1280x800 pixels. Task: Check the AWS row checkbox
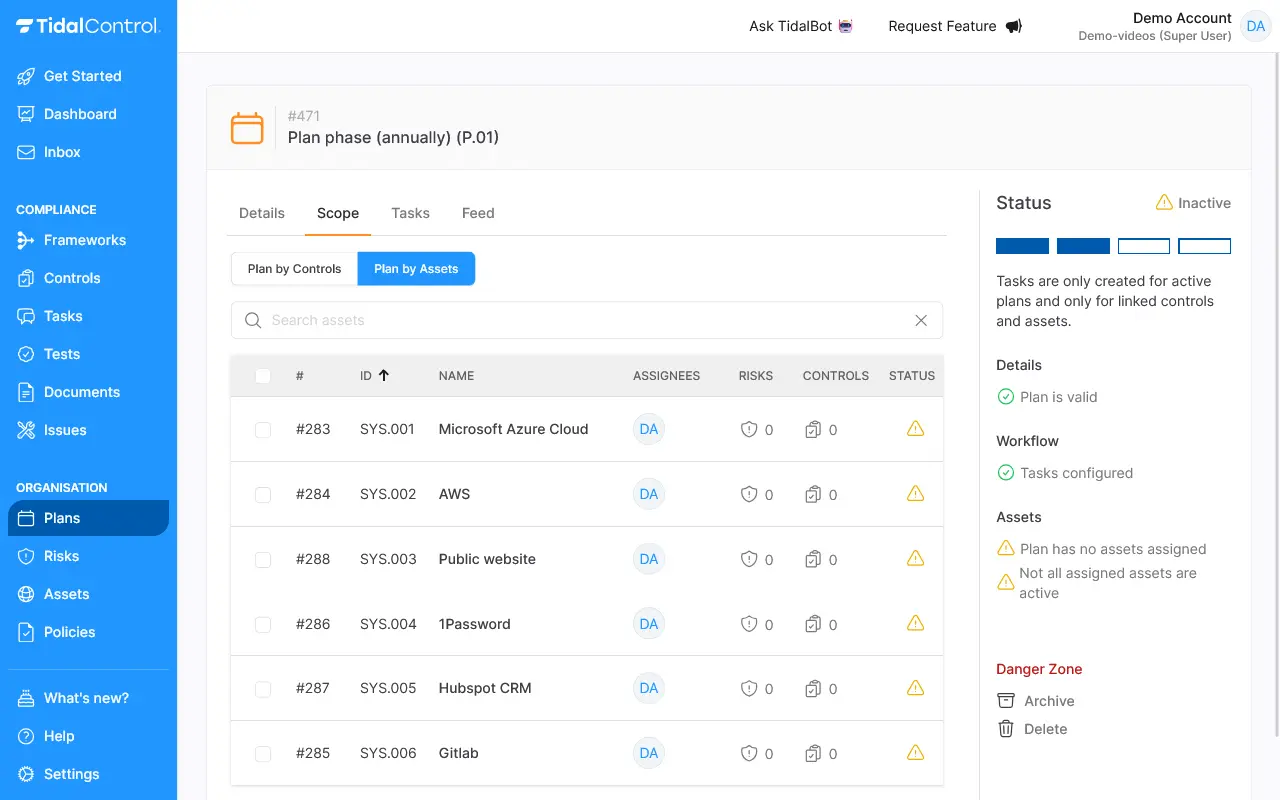263,494
